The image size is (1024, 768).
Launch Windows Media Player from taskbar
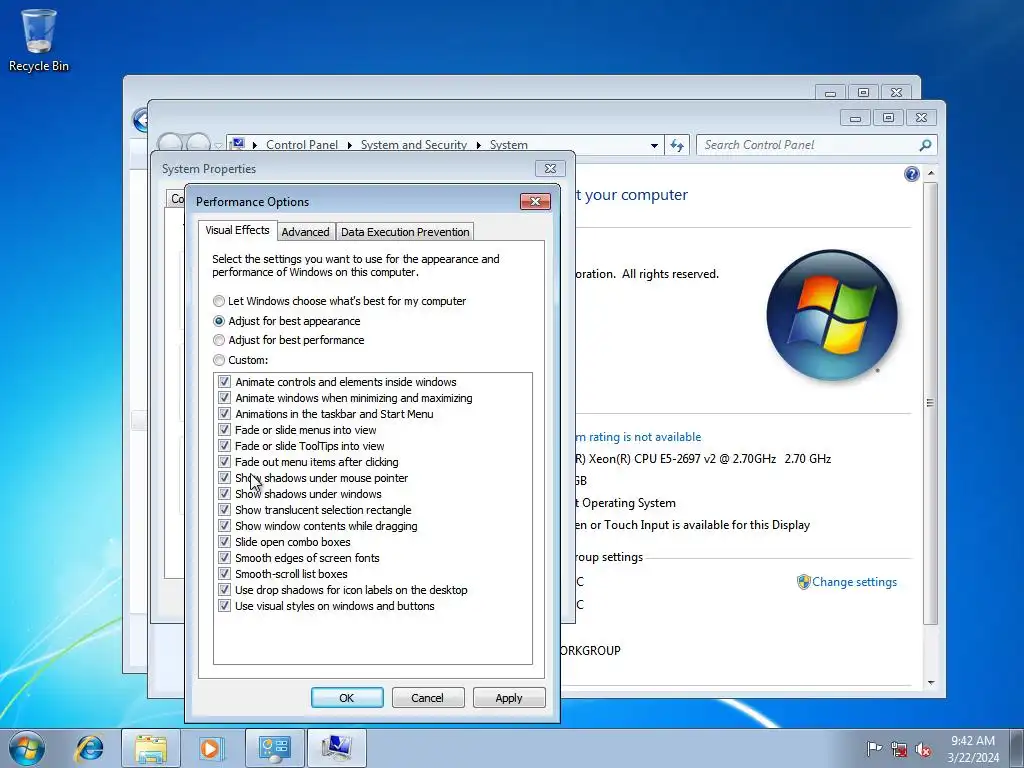coord(211,748)
